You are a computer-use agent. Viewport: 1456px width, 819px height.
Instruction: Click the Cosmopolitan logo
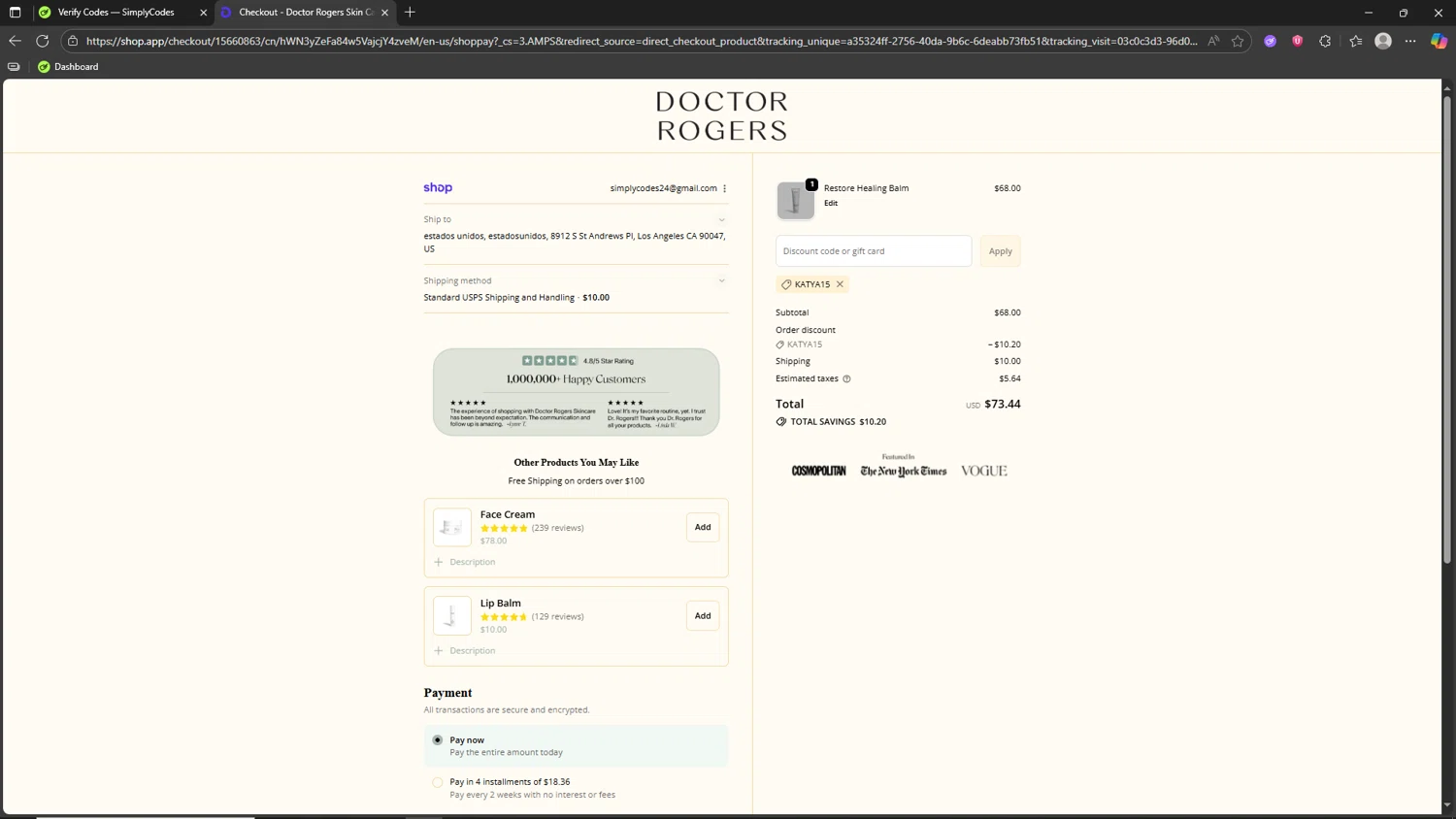point(819,471)
